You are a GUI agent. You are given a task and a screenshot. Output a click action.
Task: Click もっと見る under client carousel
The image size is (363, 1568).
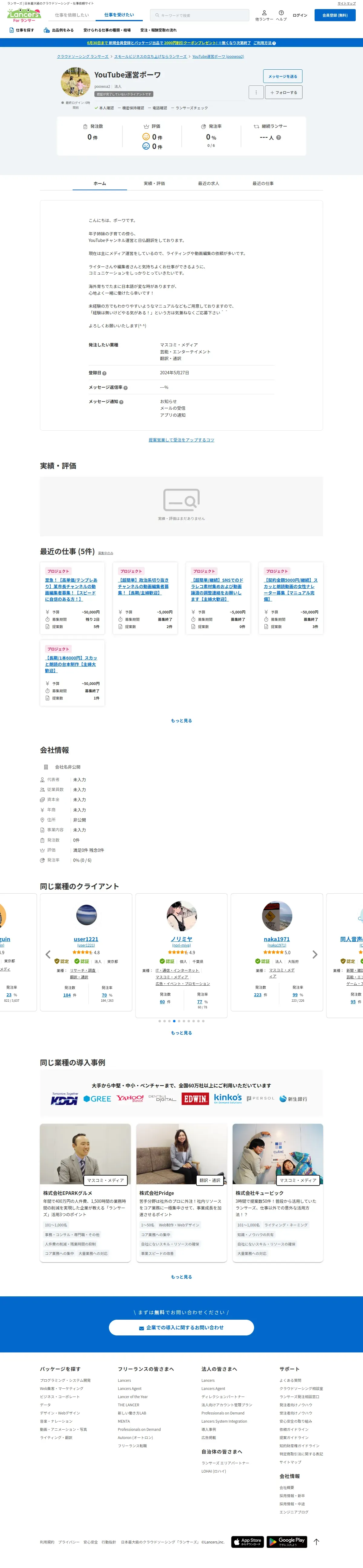tap(181, 1033)
